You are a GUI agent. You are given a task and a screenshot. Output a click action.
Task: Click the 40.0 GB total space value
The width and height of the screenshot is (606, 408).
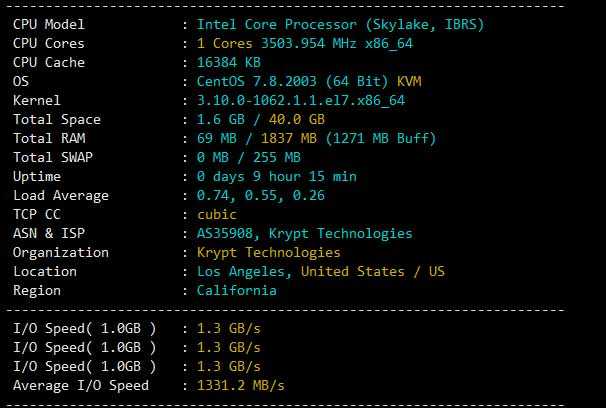[297, 119]
